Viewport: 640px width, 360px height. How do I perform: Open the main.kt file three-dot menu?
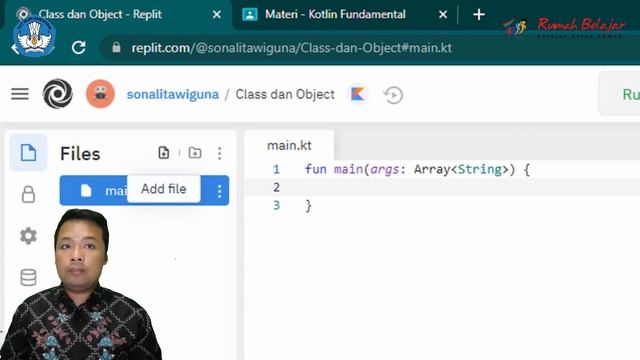(x=220, y=191)
